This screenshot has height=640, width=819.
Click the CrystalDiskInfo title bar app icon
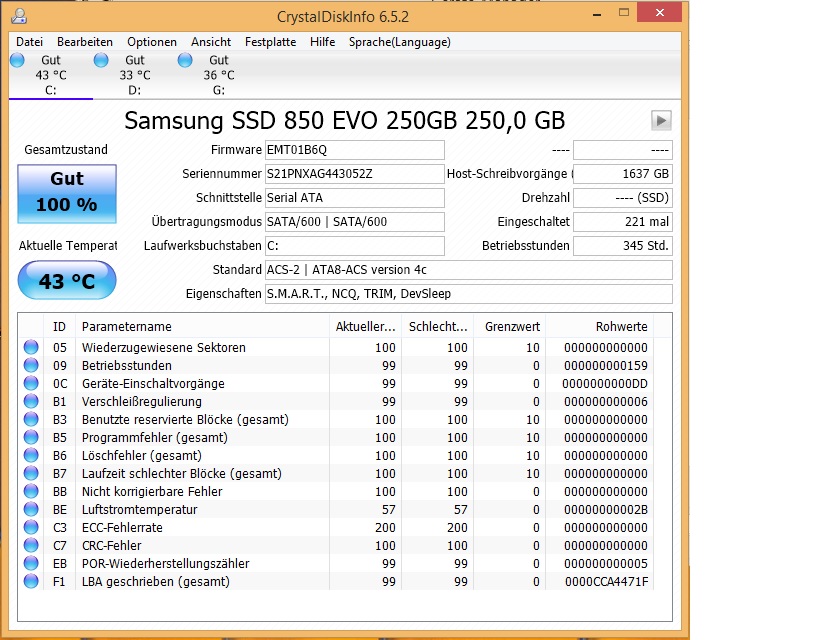click(19, 16)
